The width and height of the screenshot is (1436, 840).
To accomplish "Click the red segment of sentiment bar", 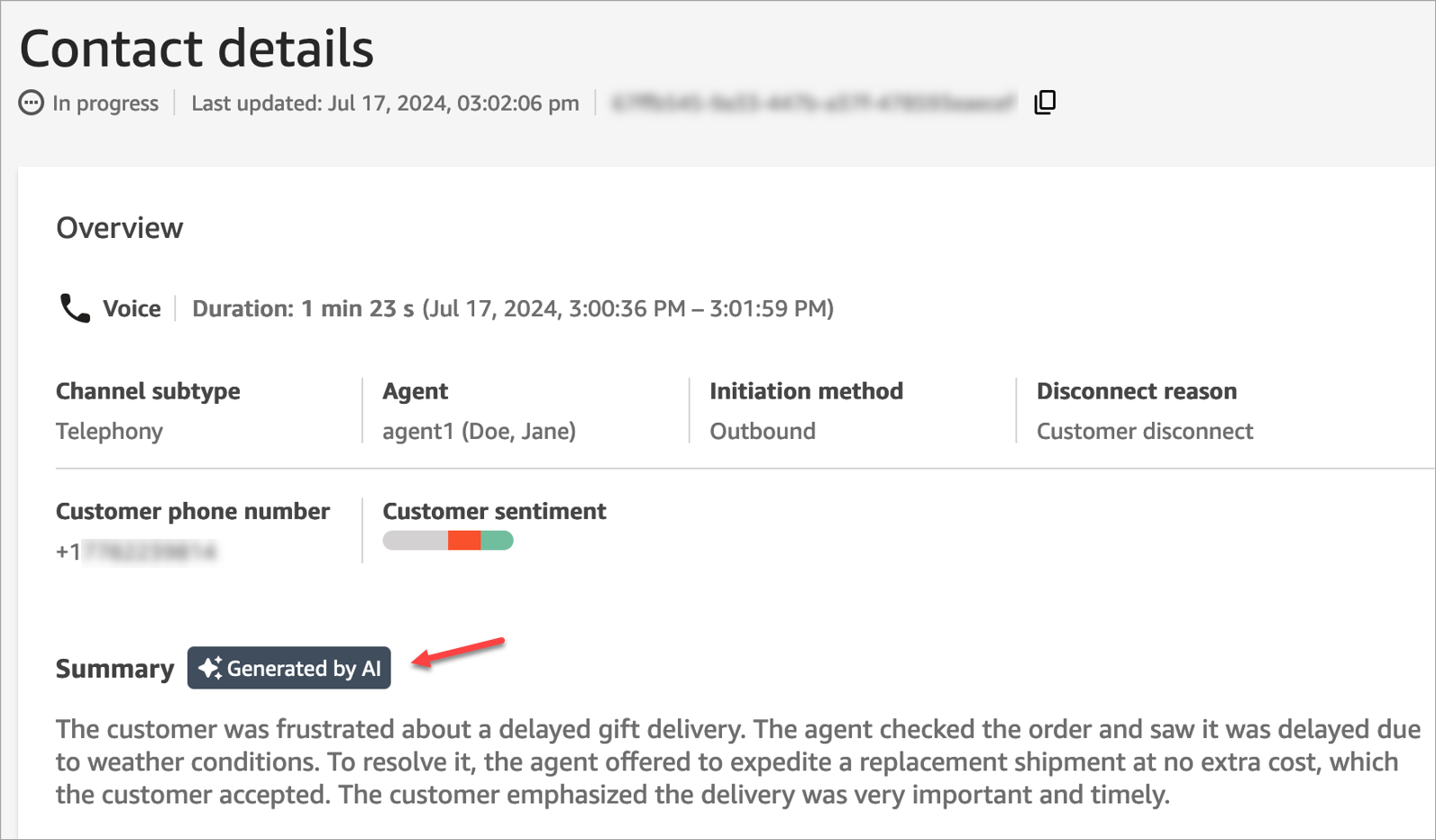I will click(463, 540).
